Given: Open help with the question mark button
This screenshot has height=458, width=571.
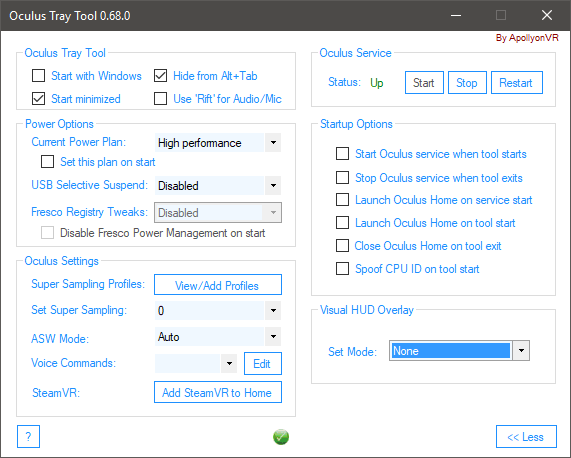Looking at the screenshot, I should 28,436.
